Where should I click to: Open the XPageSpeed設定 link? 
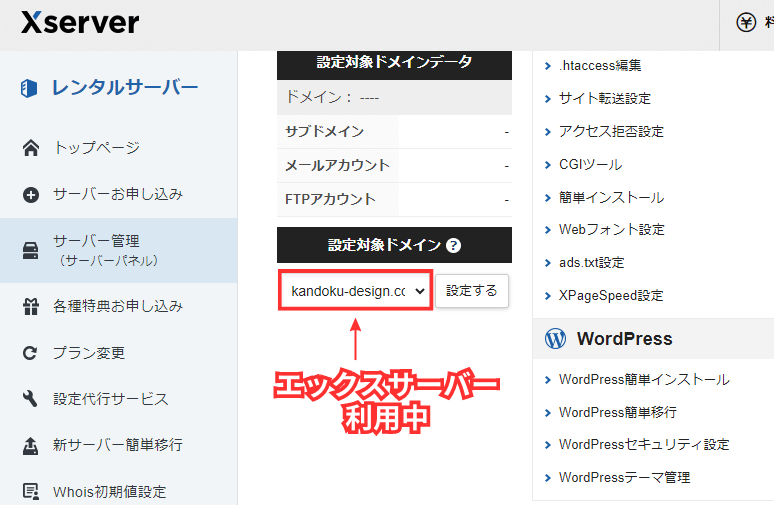pos(611,296)
